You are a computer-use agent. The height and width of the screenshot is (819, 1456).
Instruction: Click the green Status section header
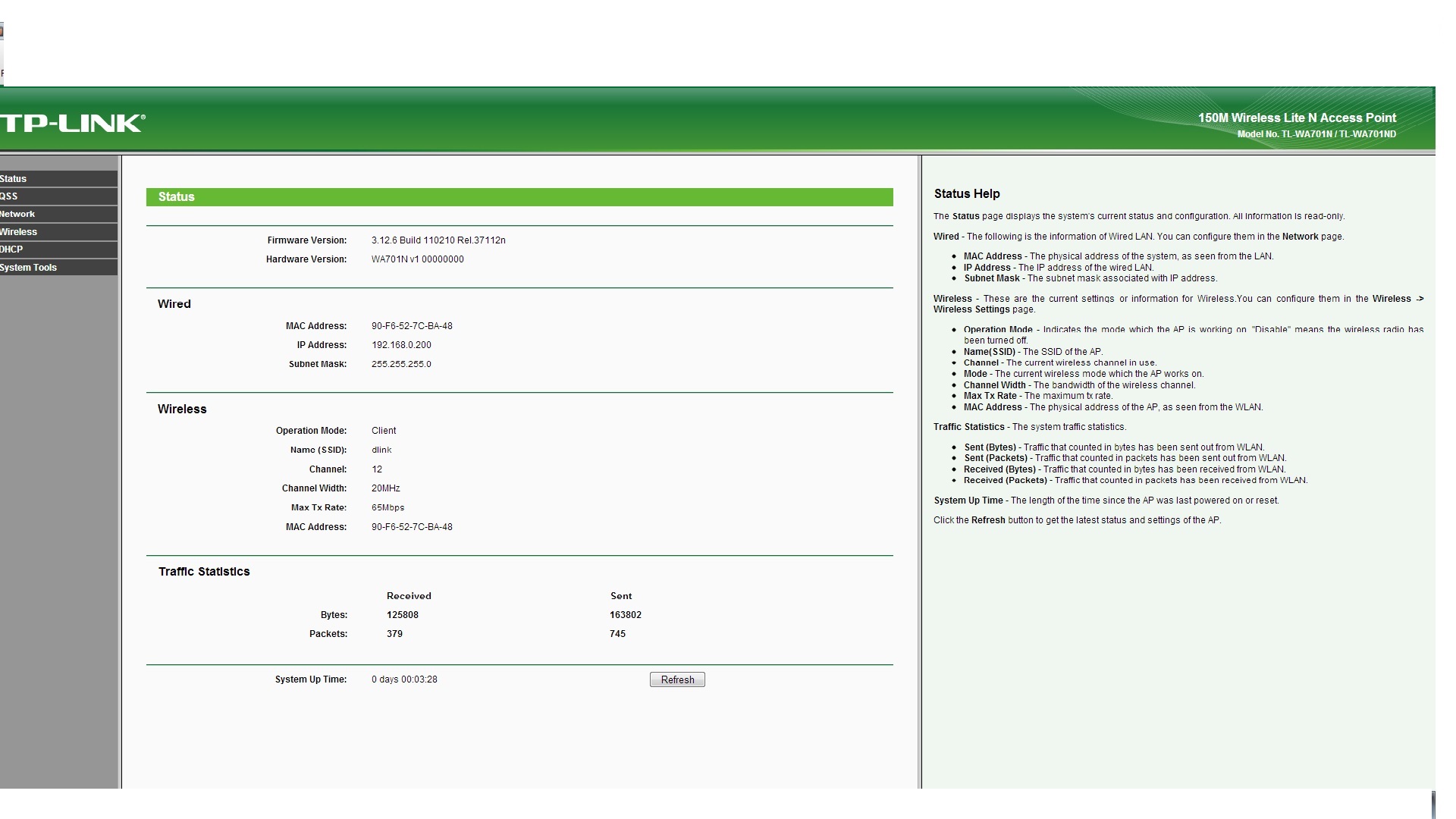(519, 197)
